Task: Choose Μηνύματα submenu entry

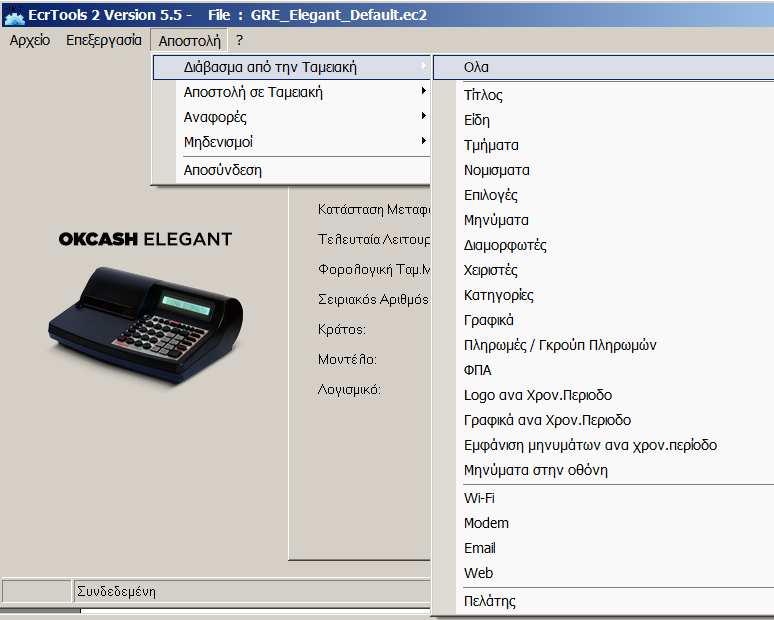Action: pos(603,221)
